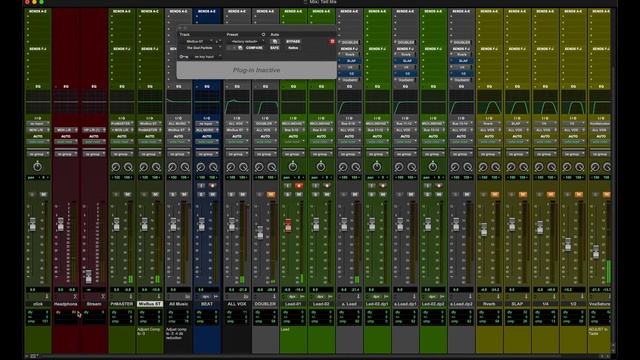Solo the Lead-02 track

[316, 195]
